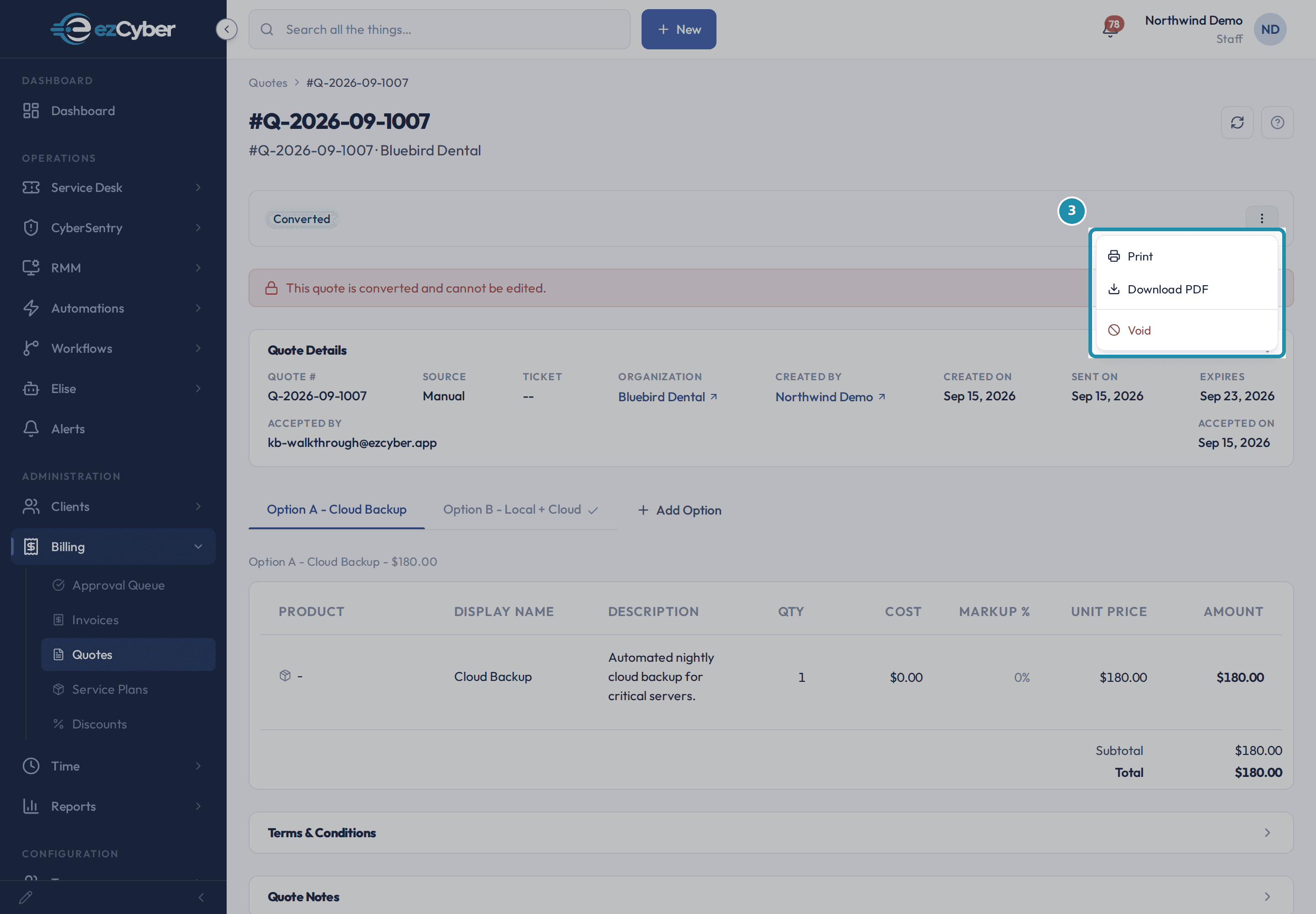This screenshot has height=914, width=1316.
Task: Click the ezCyber logo
Action: click(x=113, y=29)
